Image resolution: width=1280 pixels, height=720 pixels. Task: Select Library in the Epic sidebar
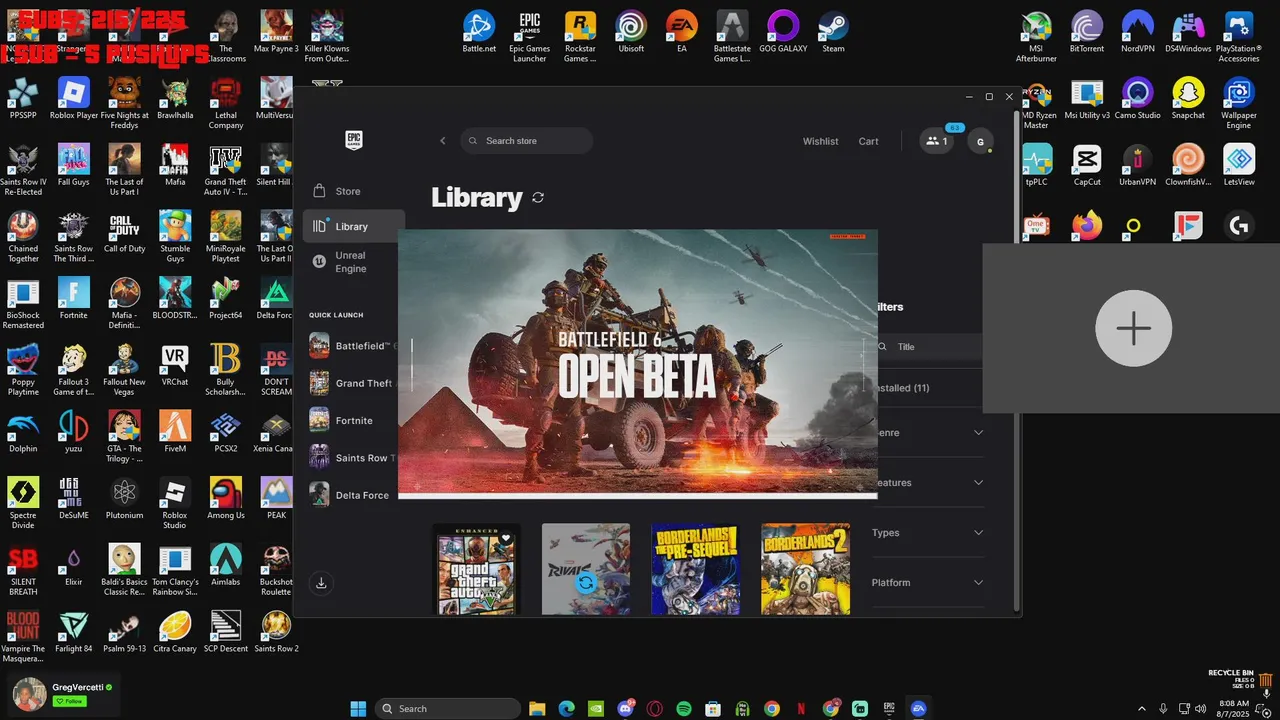tap(353, 226)
